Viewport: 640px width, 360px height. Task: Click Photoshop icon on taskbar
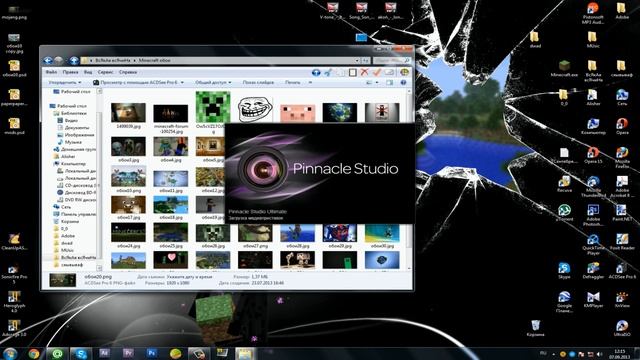pos(152,353)
